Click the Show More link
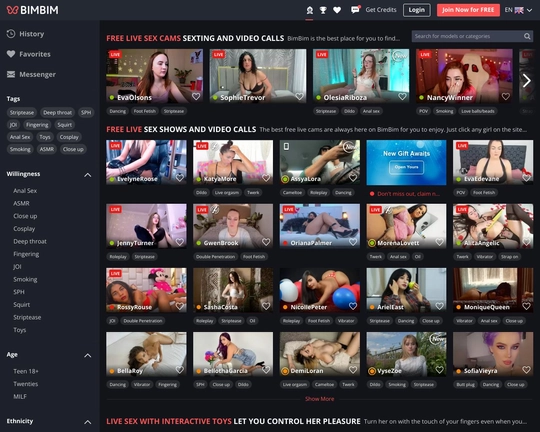Image resolution: width=540 pixels, height=432 pixels. pos(320,399)
